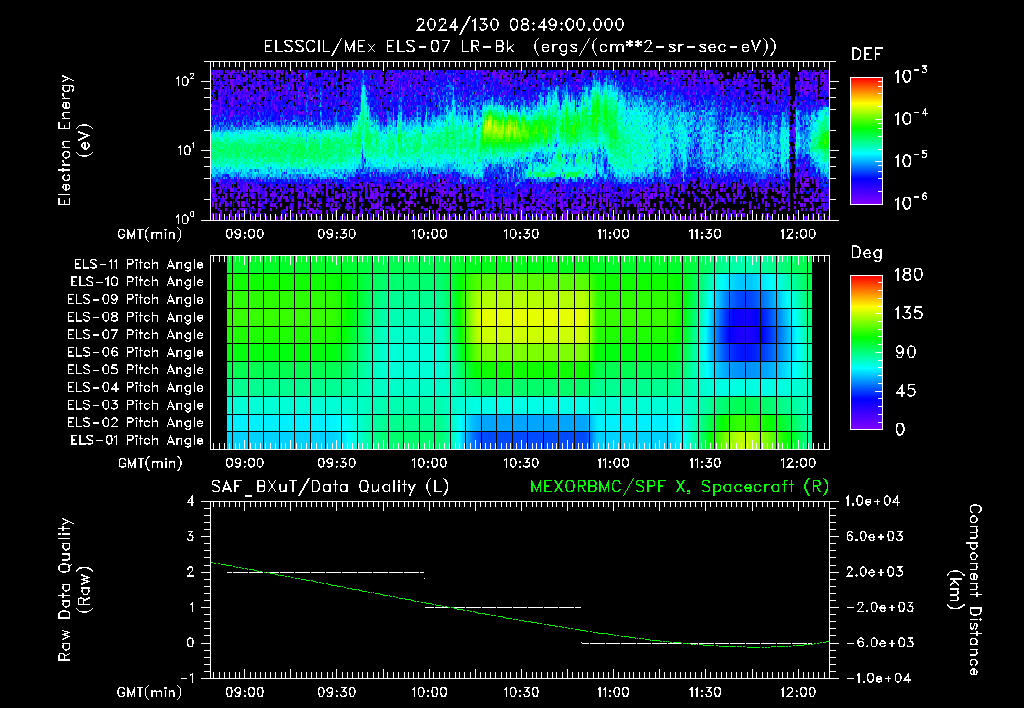Click the Deg colorbar label
The image size is (1024, 708).
pos(866,253)
